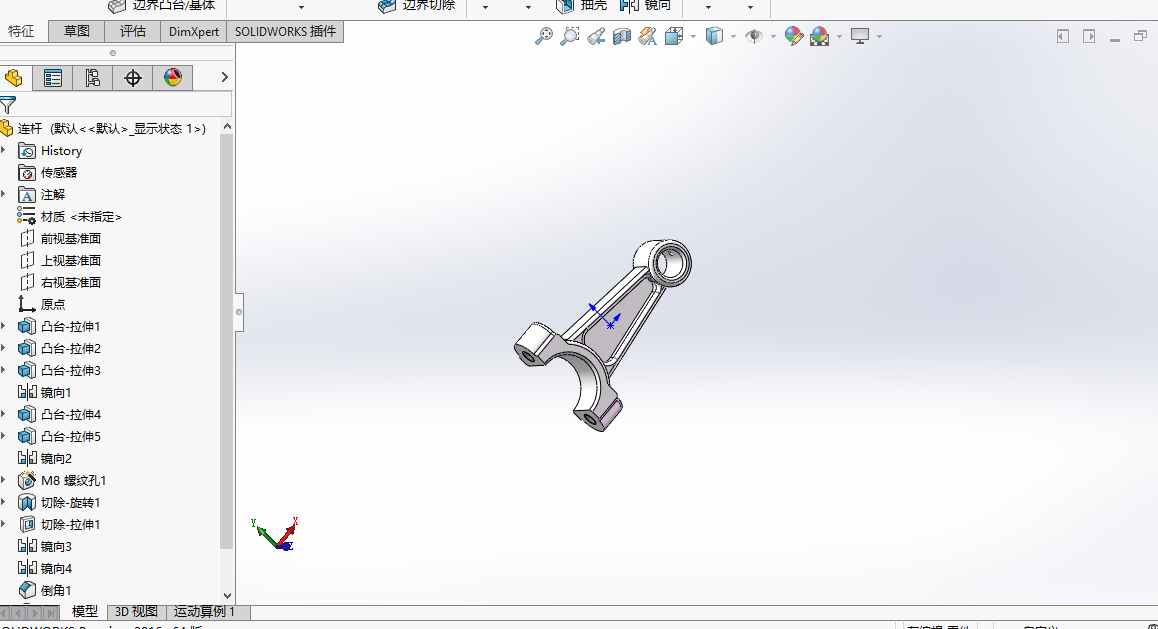Click the feature tree scrollbar down arrow

point(227,595)
